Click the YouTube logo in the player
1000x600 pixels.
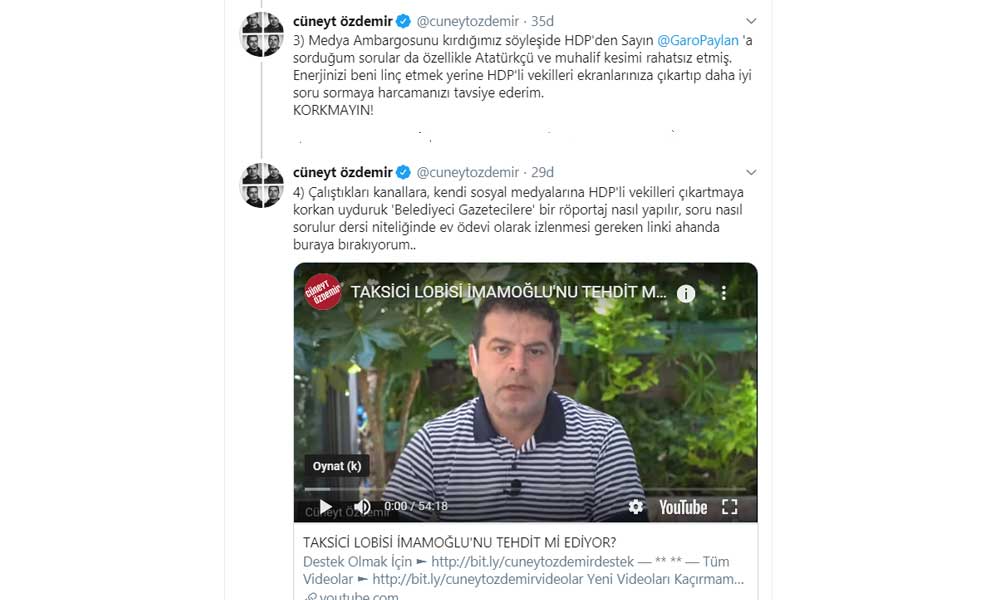point(683,507)
